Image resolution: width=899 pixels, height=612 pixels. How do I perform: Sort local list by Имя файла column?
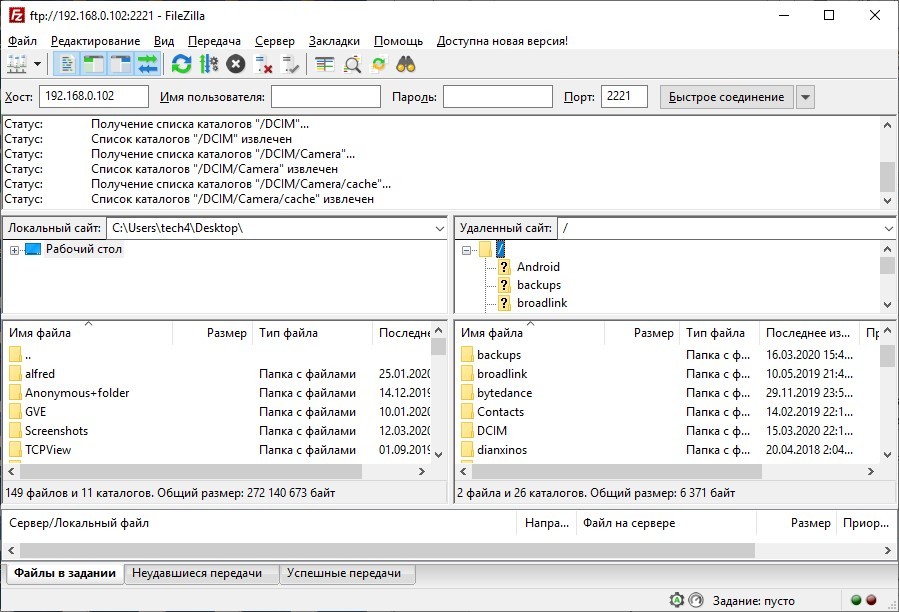point(88,333)
